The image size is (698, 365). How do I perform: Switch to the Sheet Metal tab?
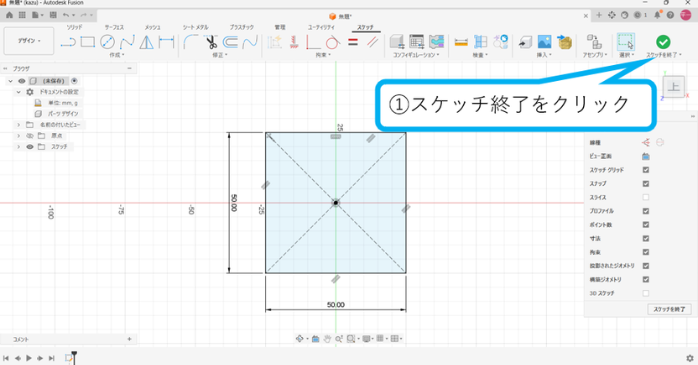(x=195, y=27)
